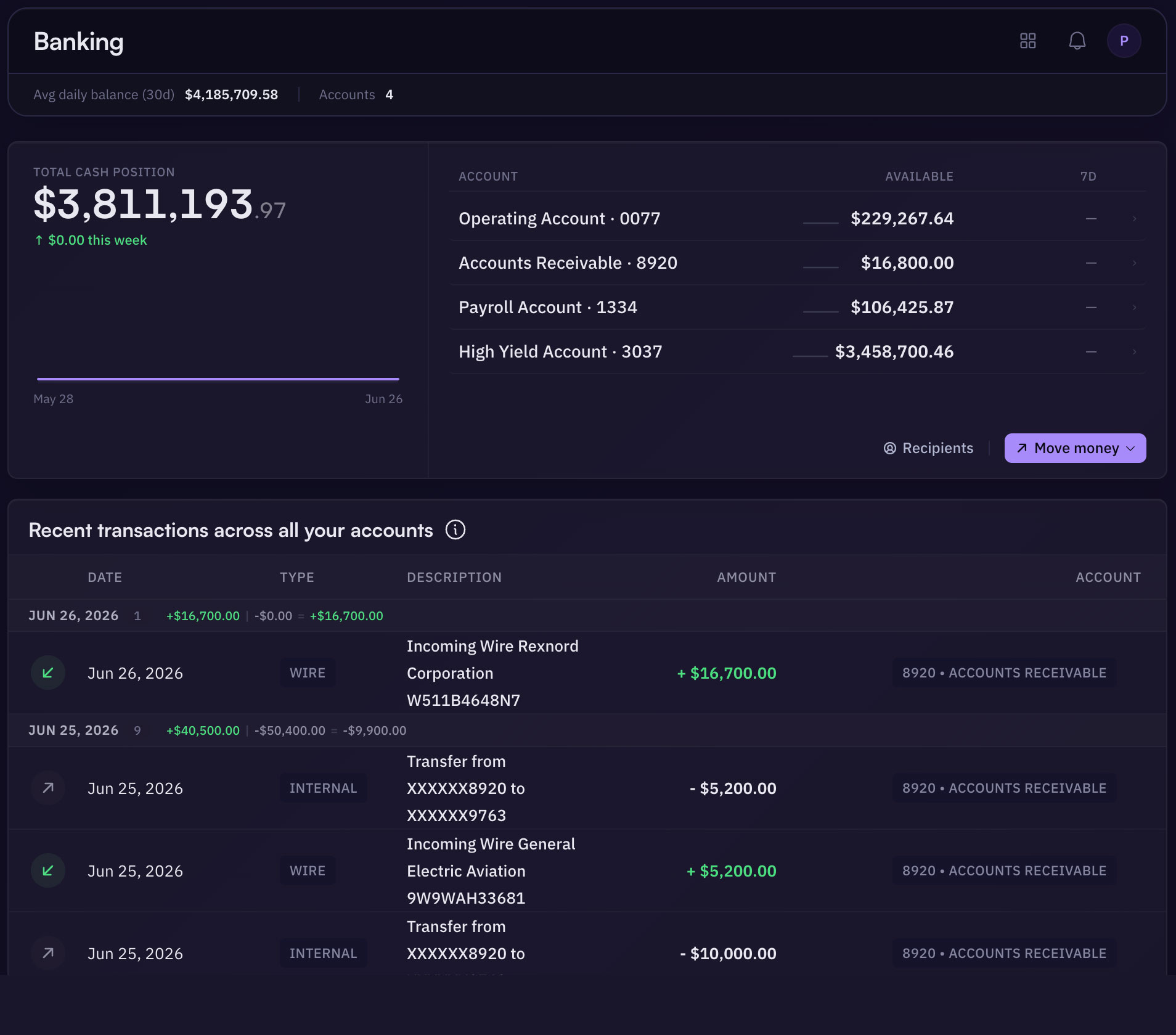
Task: Click the $3,458,700.46 available balance
Action: click(x=894, y=351)
